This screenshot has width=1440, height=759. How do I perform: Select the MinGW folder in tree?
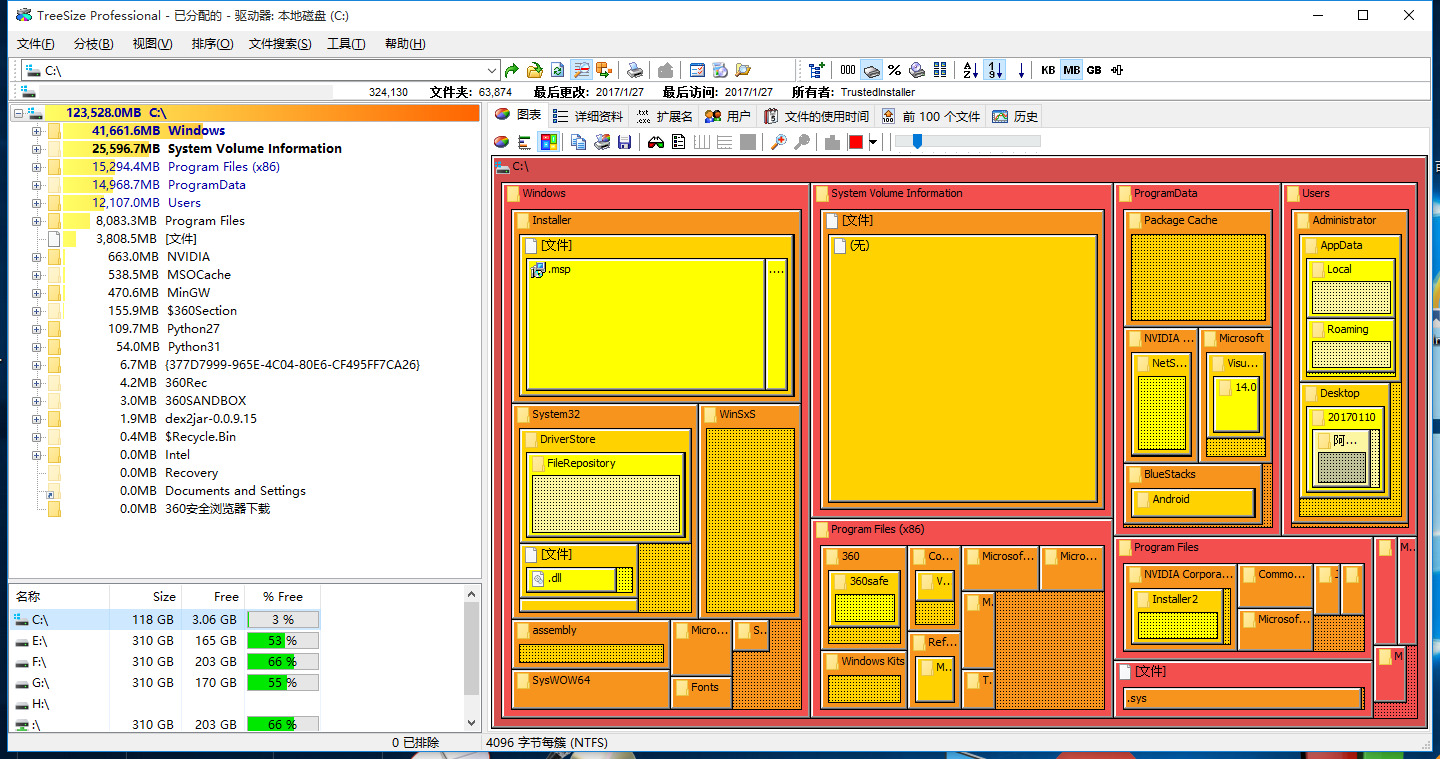188,293
